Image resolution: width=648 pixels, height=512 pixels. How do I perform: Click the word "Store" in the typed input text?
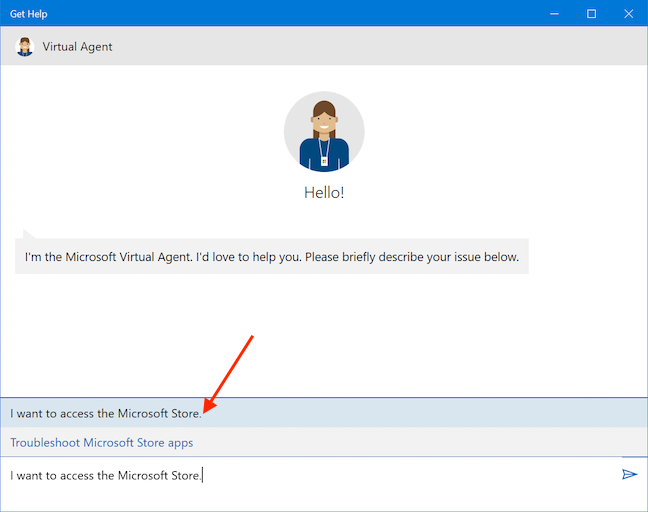coord(184,475)
